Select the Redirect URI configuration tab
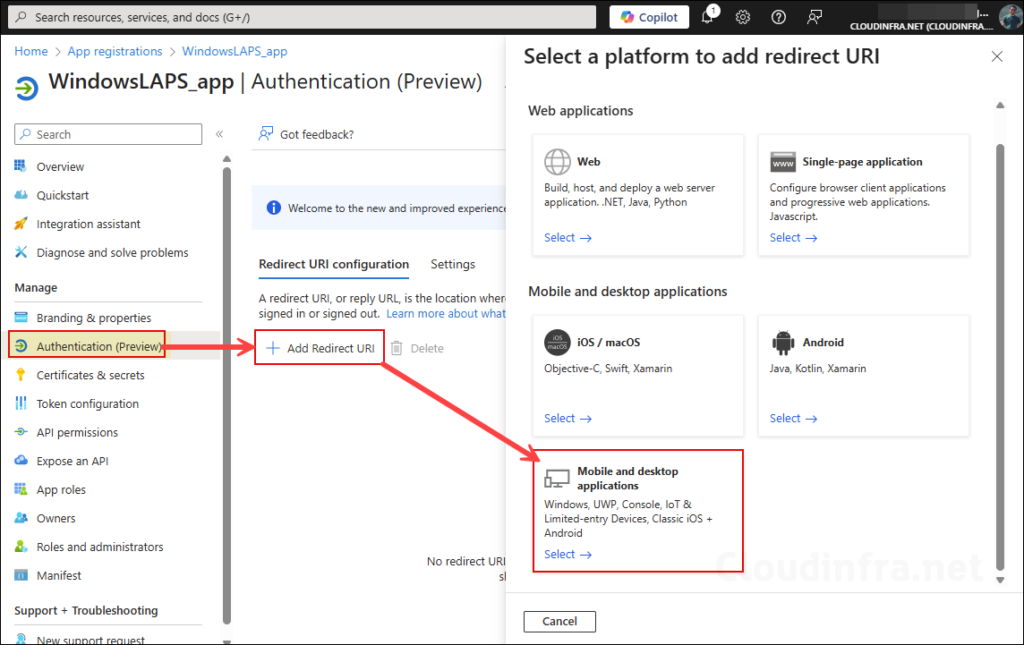Screen dimensions: 1024x645 click(333, 264)
